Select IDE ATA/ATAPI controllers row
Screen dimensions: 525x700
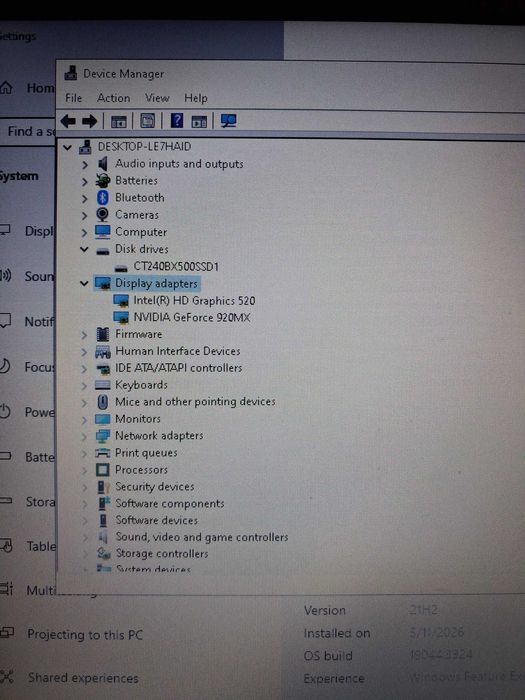179,368
